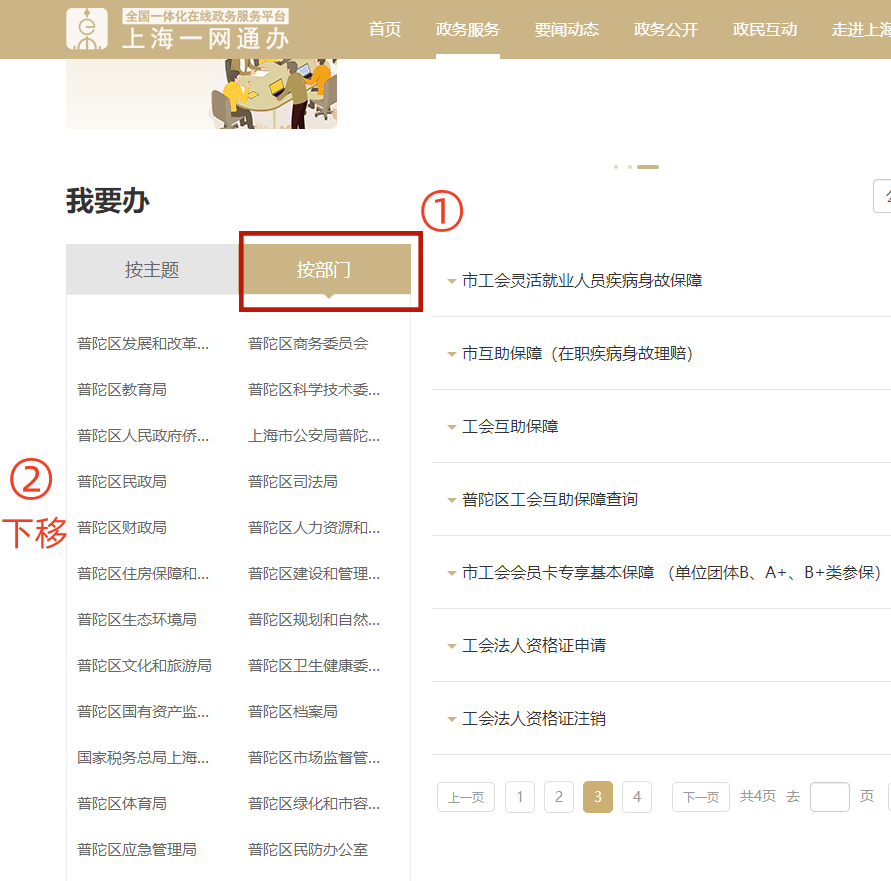The width and height of the screenshot is (891, 881).
Task: Expand the 市工会灵活就业人员疾病身故保障 item
Action: click(x=581, y=281)
